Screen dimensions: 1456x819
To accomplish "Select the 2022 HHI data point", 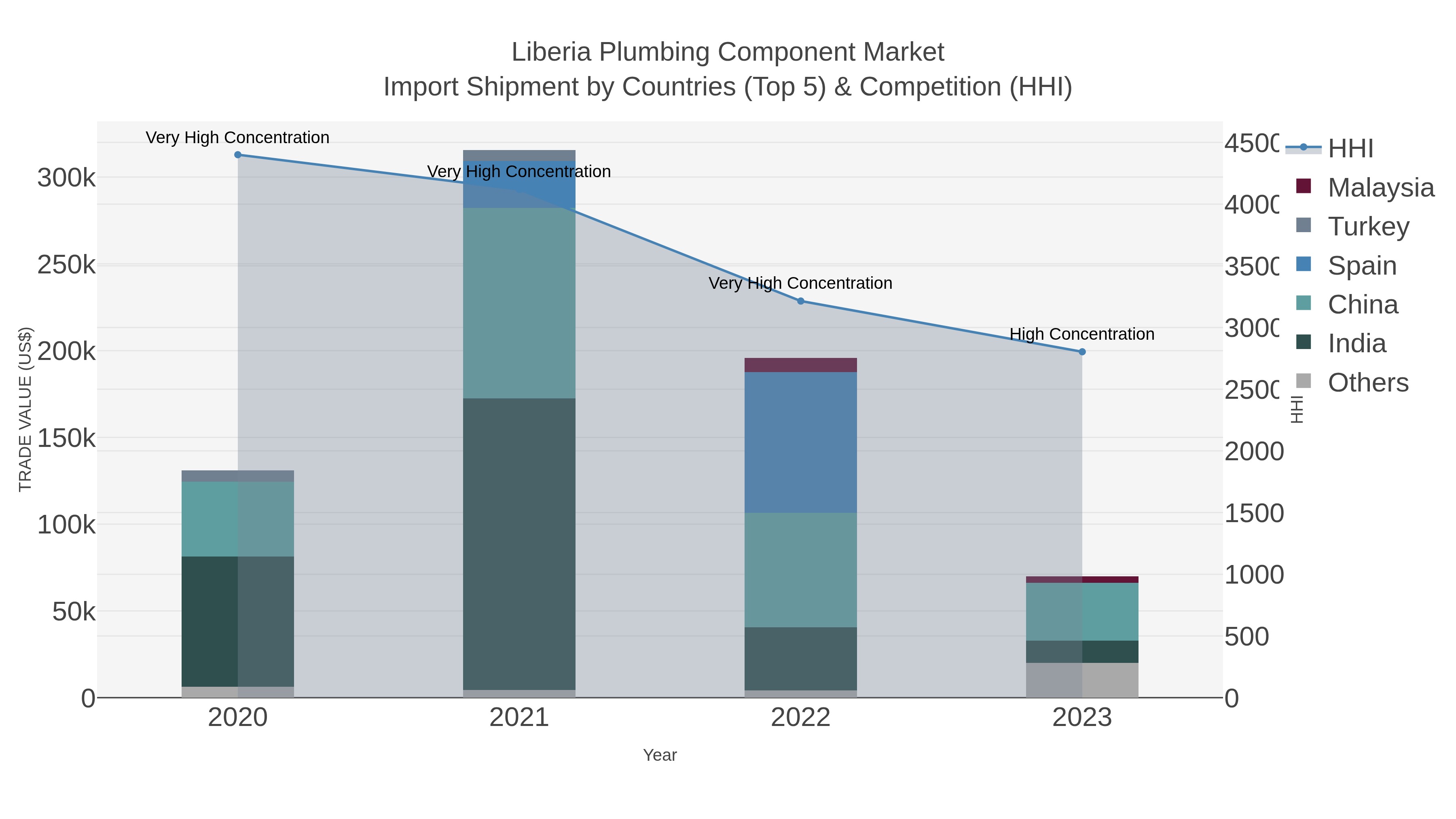I will tap(800, 301).
